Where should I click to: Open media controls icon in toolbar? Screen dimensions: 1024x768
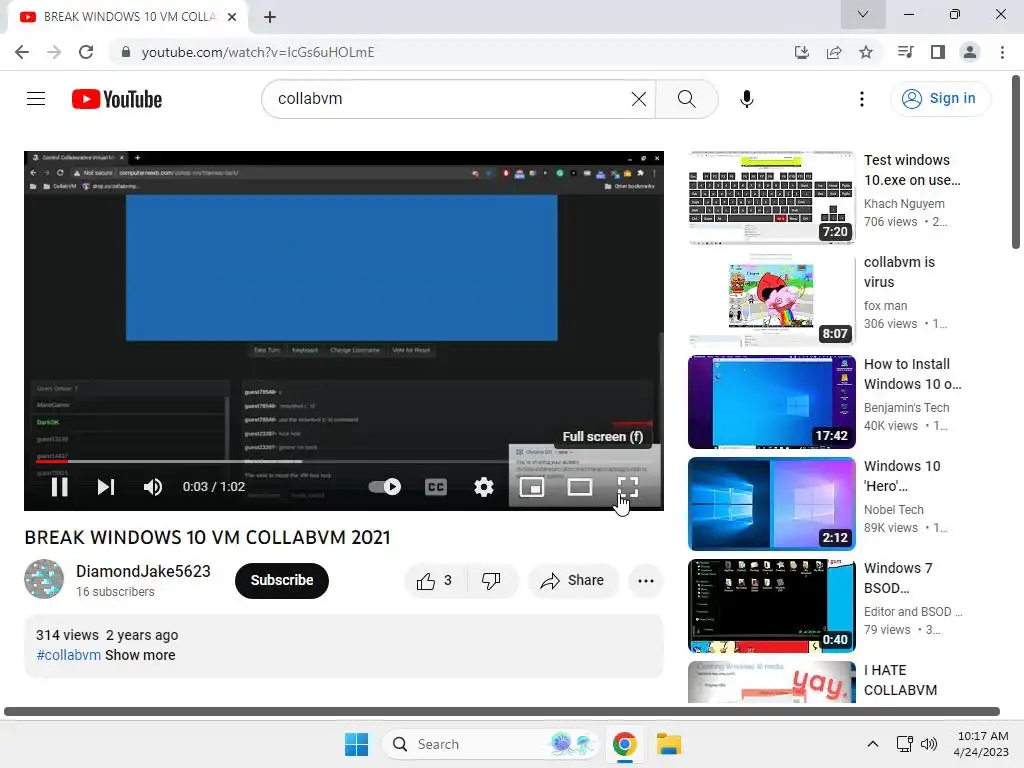[906, 52]
